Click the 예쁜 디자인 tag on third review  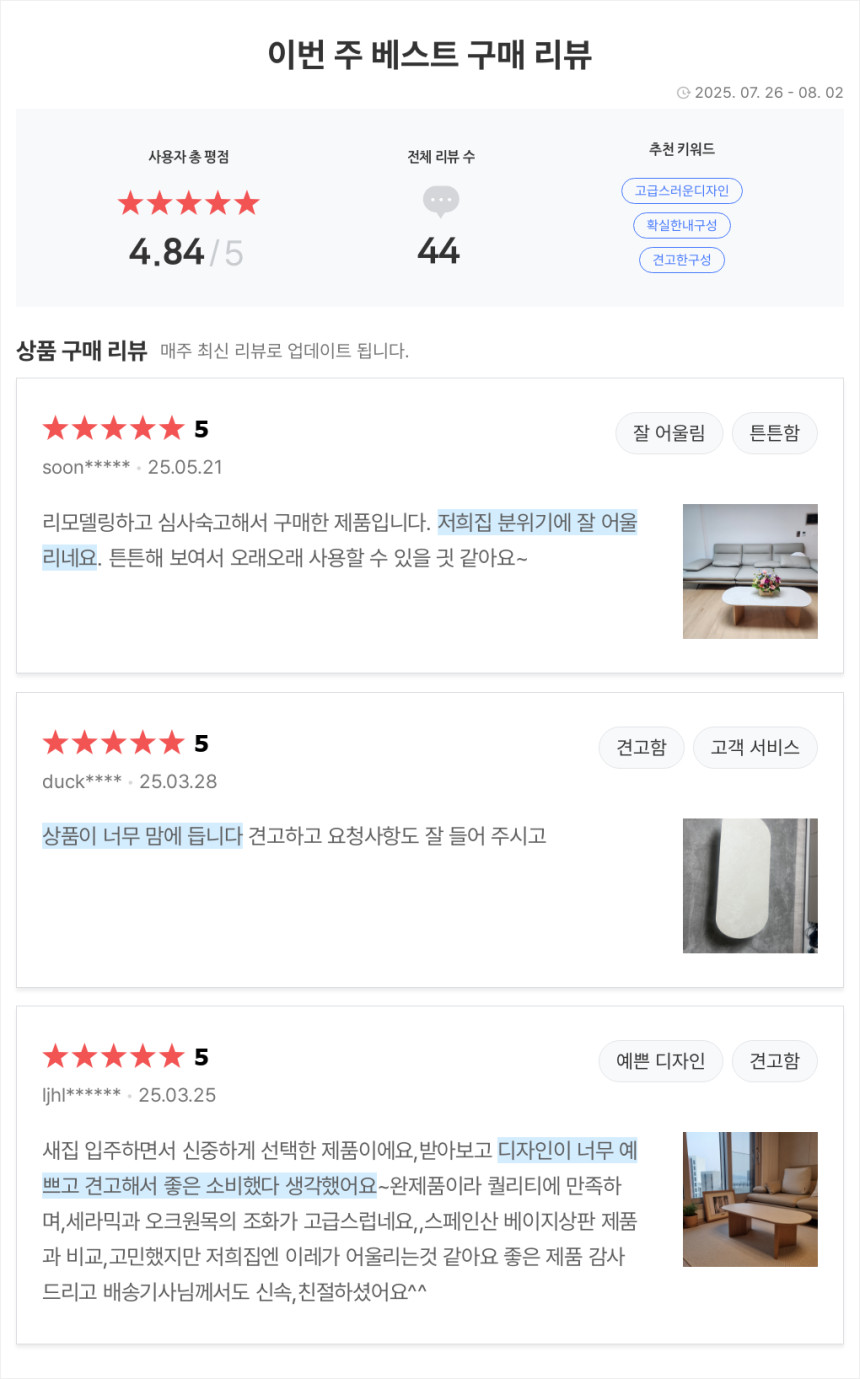coord(661,1061)
